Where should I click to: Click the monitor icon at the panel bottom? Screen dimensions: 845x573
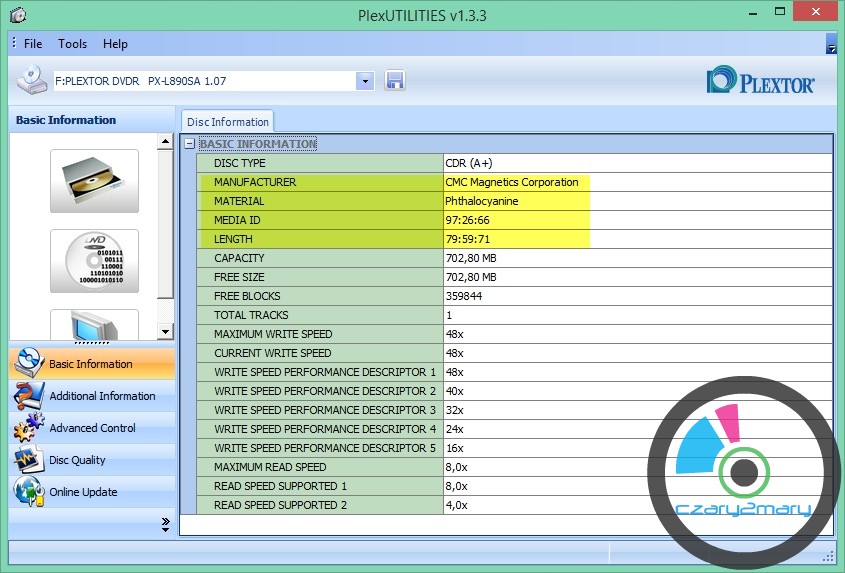click(x=94, y=325)
